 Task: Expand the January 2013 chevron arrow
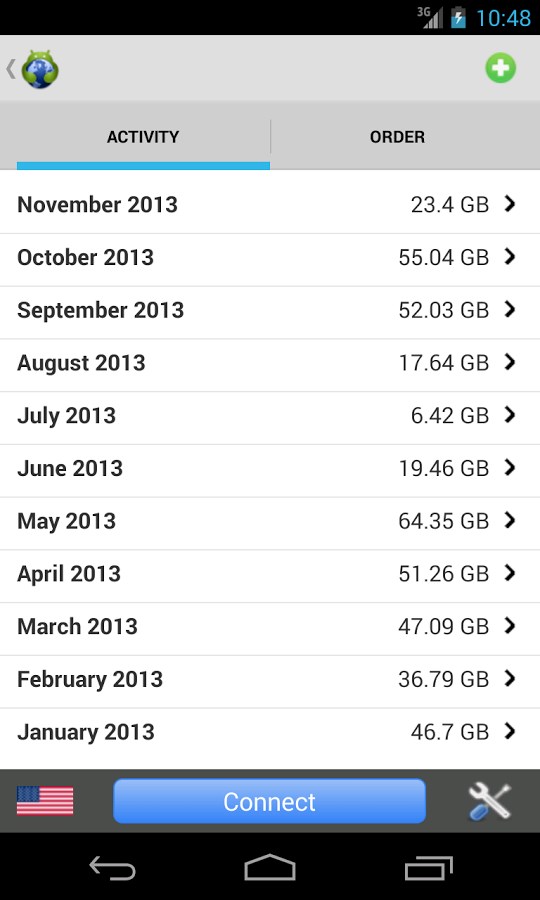coord(510,731)
